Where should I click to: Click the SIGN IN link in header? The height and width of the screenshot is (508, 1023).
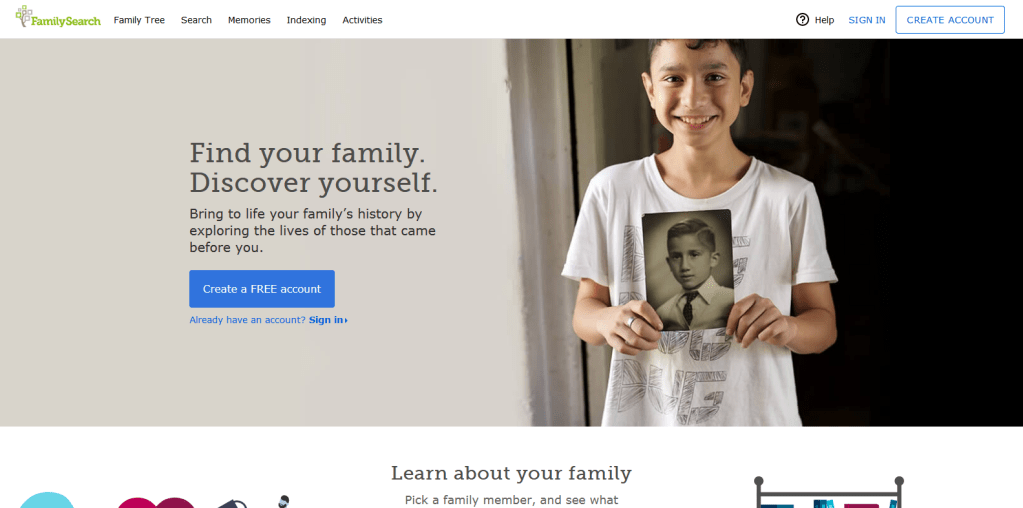(x=866, y=20)
